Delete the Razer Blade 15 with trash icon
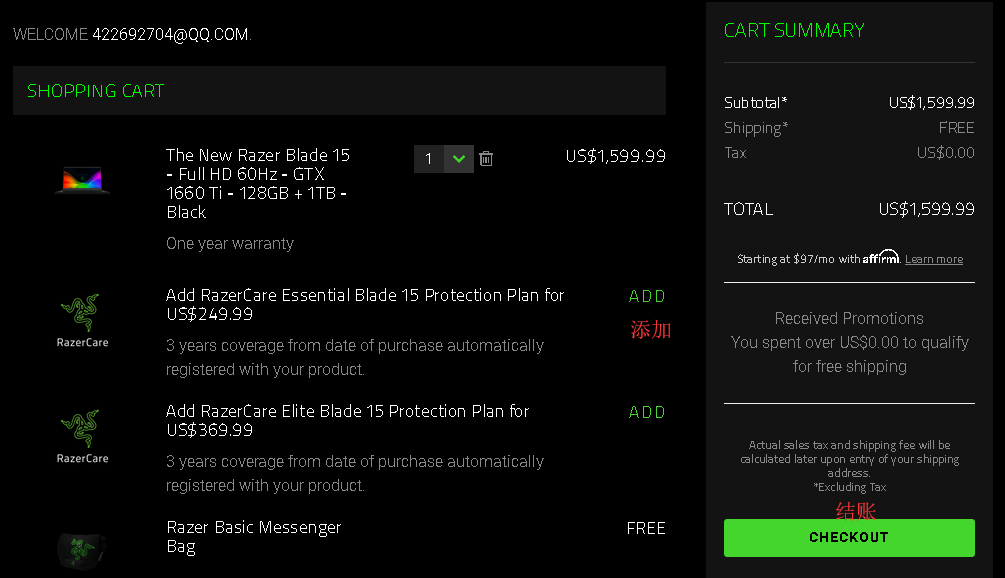This screenshot has width=1005, height=578. 486,158
